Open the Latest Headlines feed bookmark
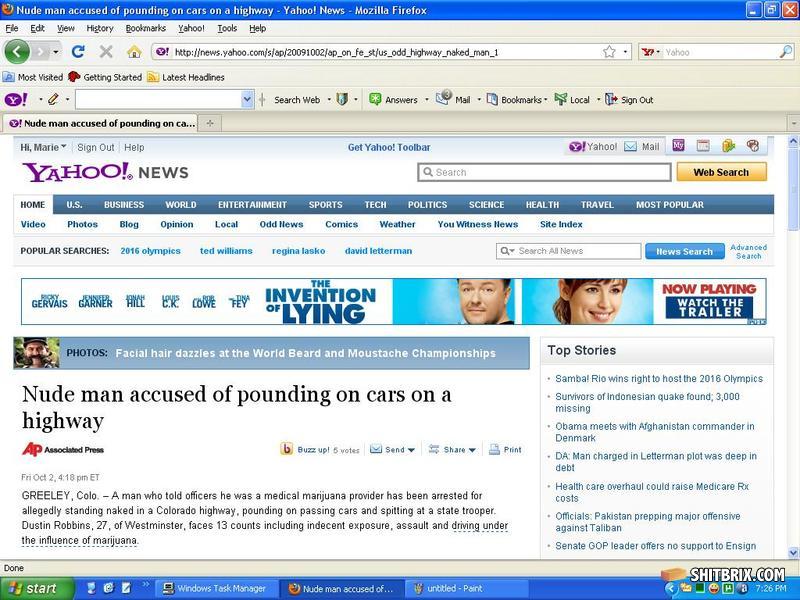This screenshot has width=800, height=600. 186,77
